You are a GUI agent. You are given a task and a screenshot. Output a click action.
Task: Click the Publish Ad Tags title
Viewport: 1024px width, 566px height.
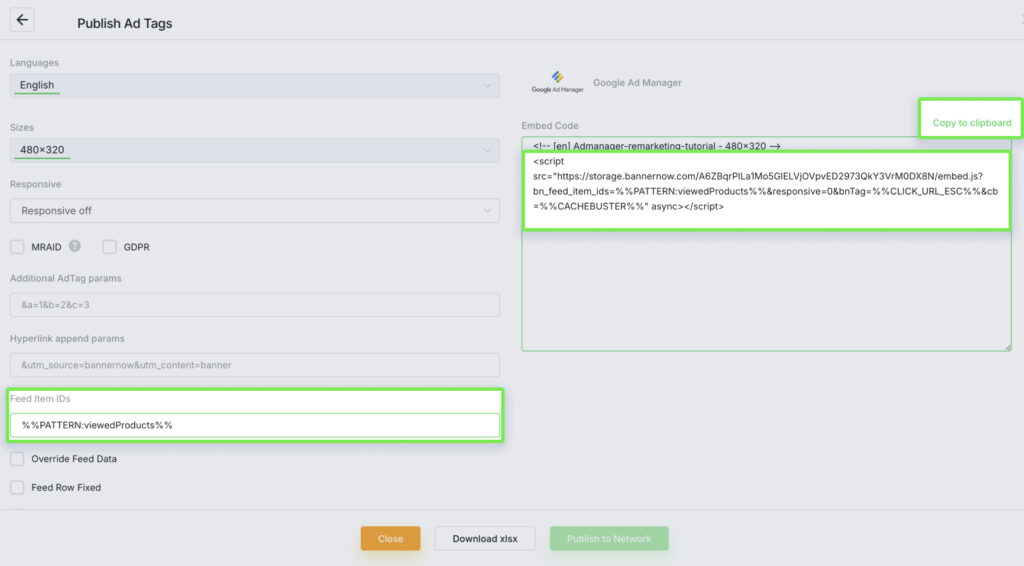coord(125,24)
